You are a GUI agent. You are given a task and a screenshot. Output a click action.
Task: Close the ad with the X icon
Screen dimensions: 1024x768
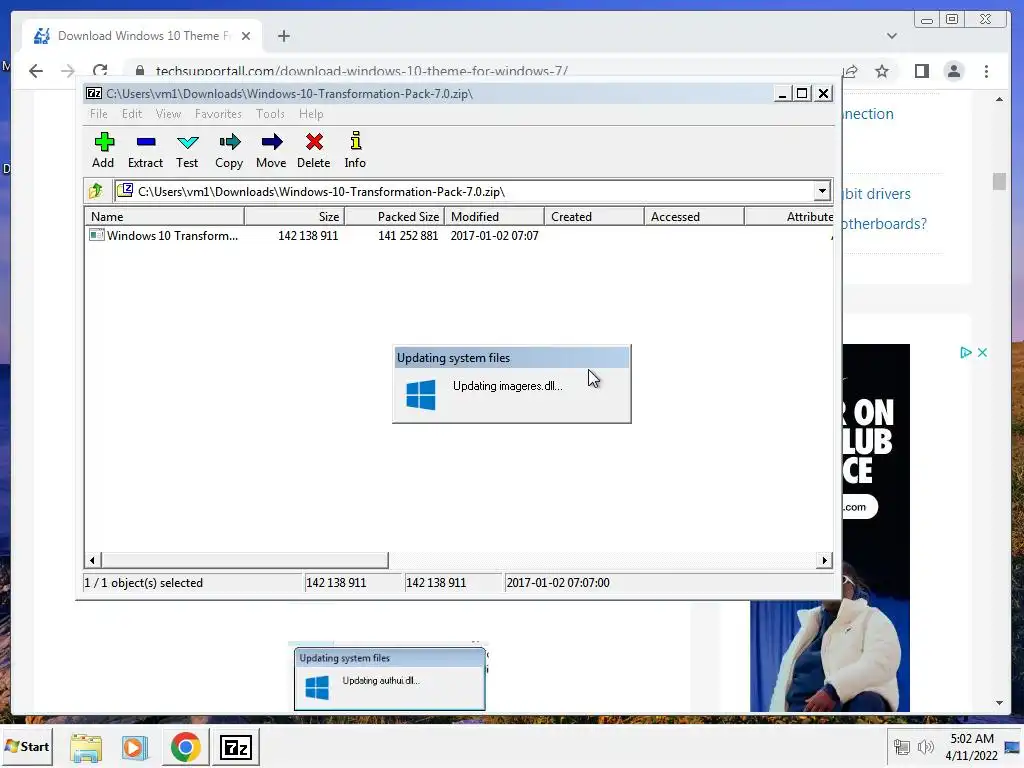(x=982, y=353)
